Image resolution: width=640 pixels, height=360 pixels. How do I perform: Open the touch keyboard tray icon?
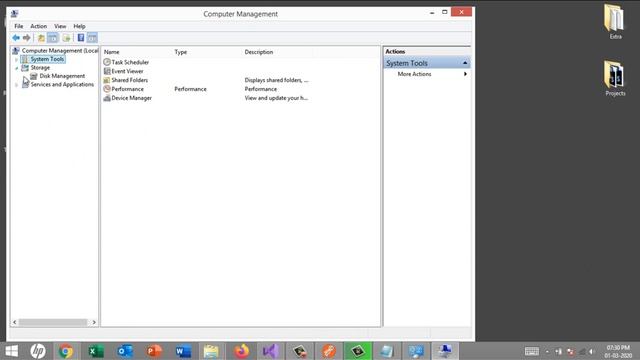pos(531,351)
